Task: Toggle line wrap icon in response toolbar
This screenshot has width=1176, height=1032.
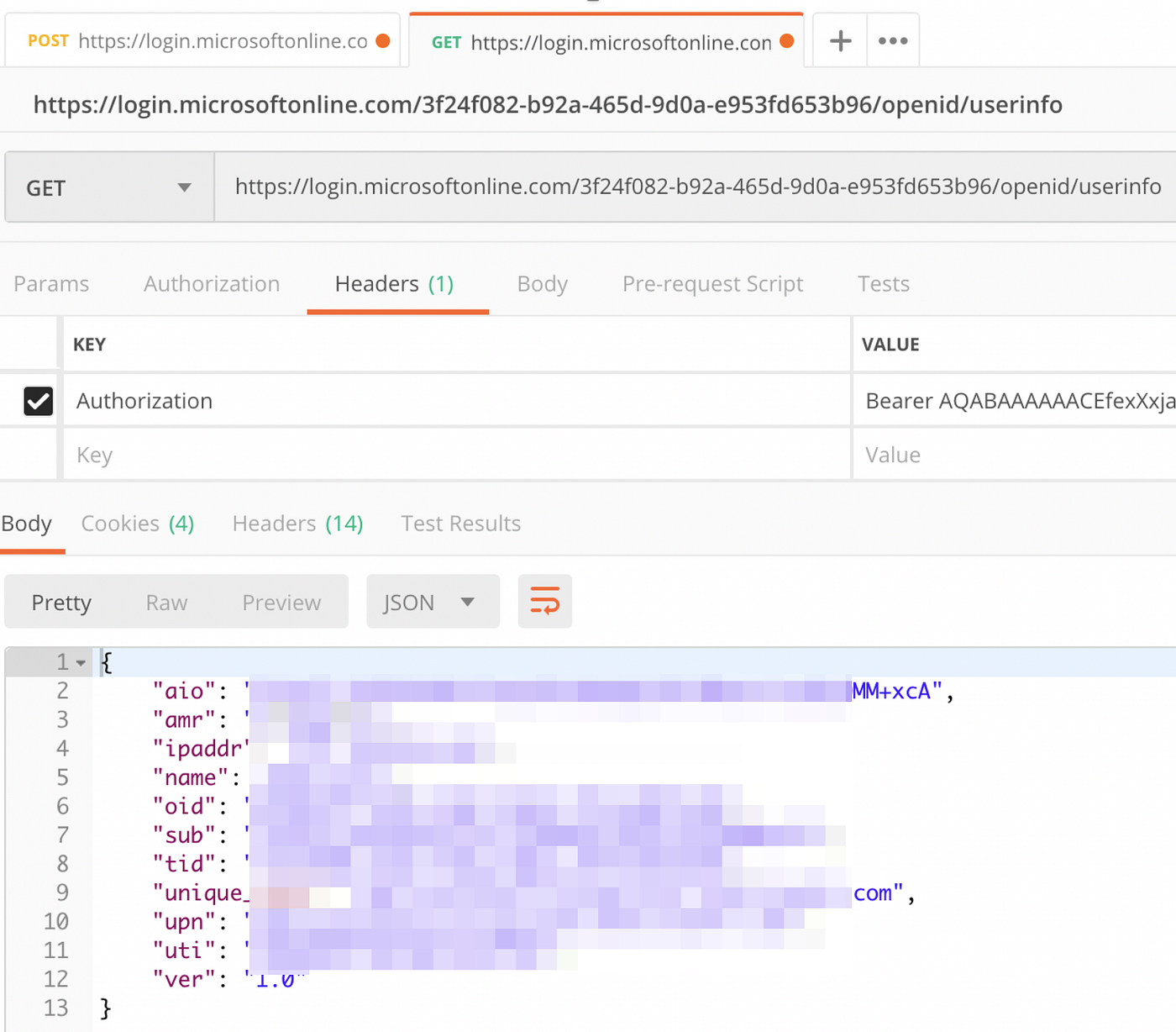Action: click(x=545, y=602)
